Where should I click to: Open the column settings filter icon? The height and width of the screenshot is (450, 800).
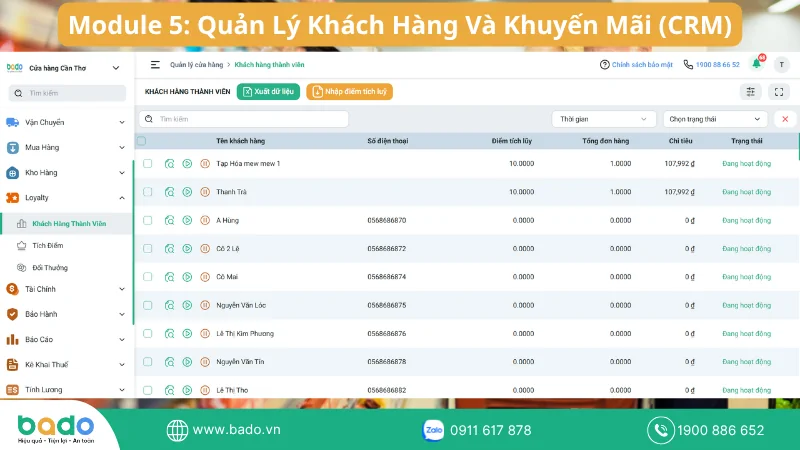[751, 92]
